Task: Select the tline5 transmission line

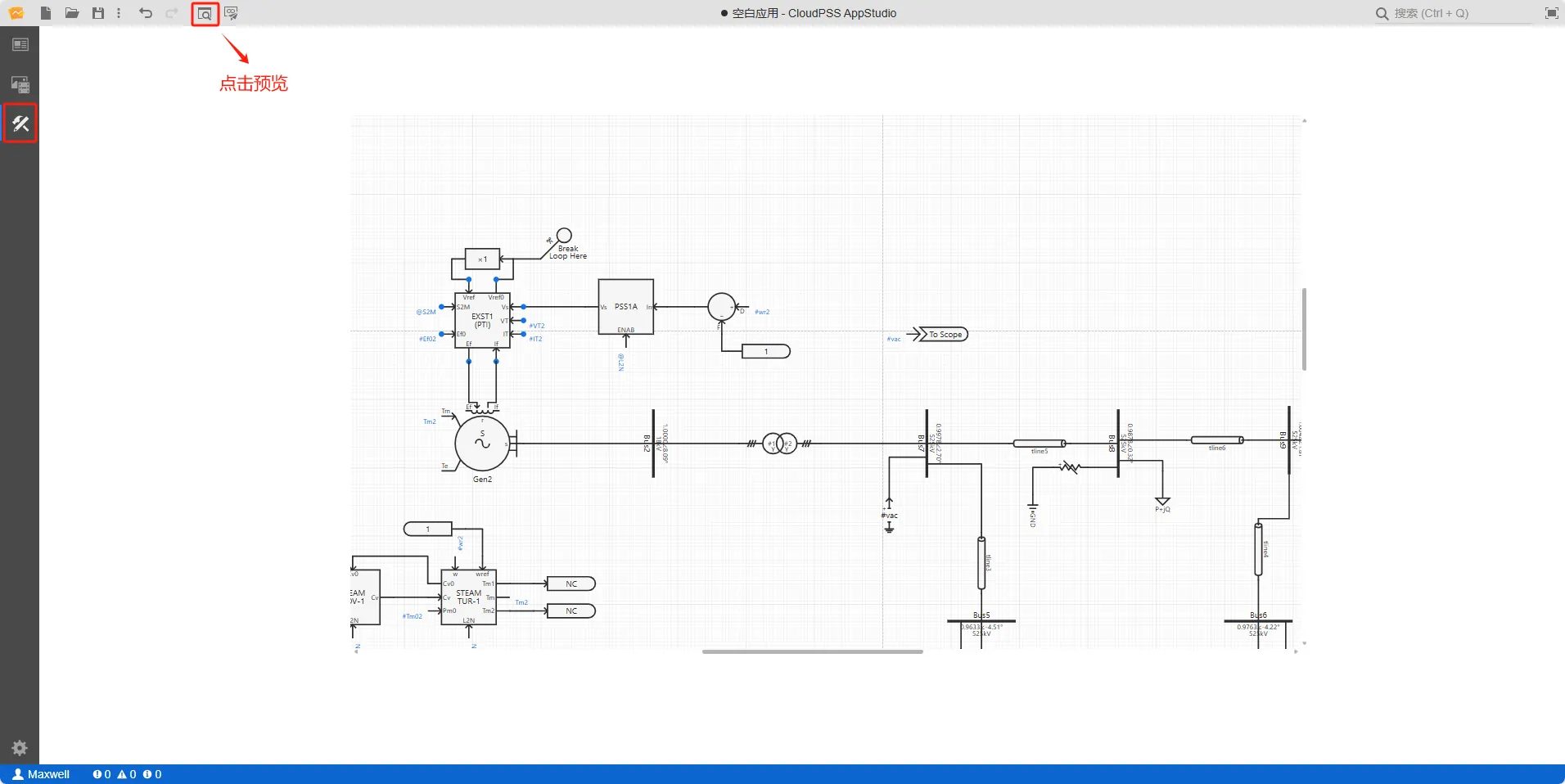Action: (x=1040, y=444)
